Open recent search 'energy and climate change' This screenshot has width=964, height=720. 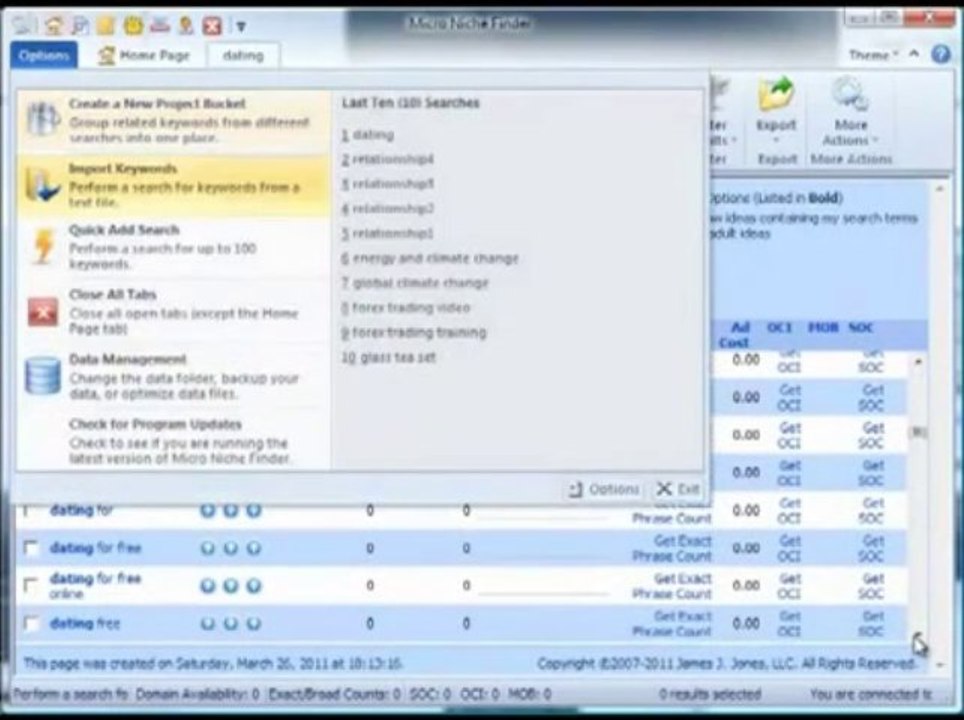(430, 258)
